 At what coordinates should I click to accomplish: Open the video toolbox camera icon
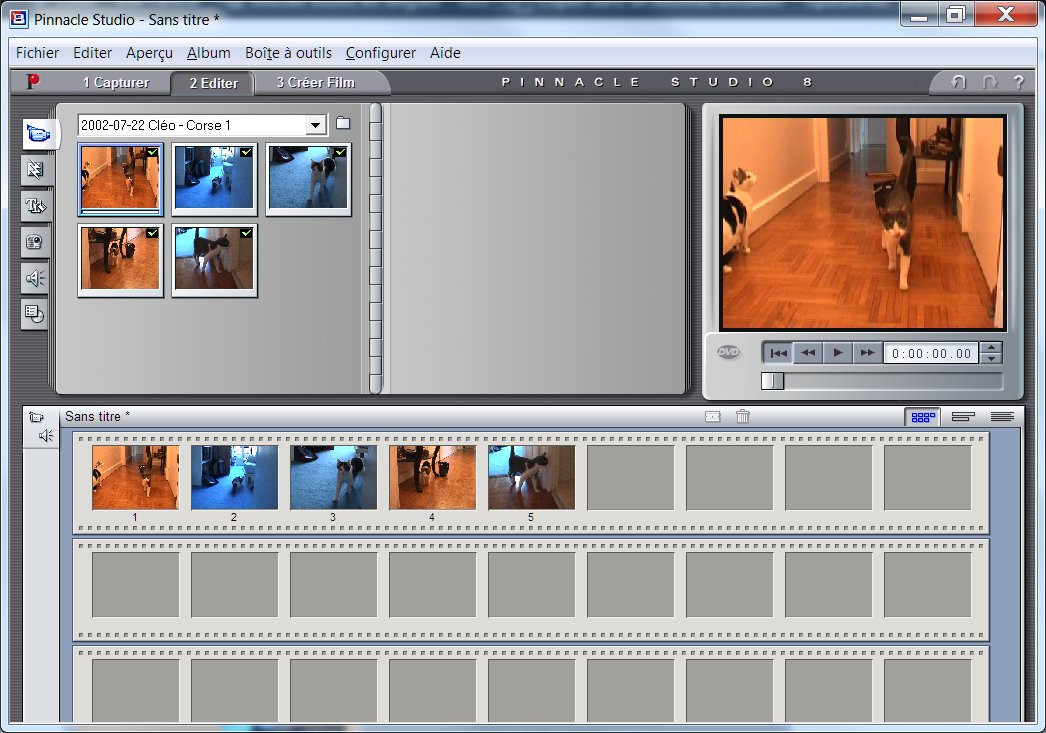tap(36, 417)
